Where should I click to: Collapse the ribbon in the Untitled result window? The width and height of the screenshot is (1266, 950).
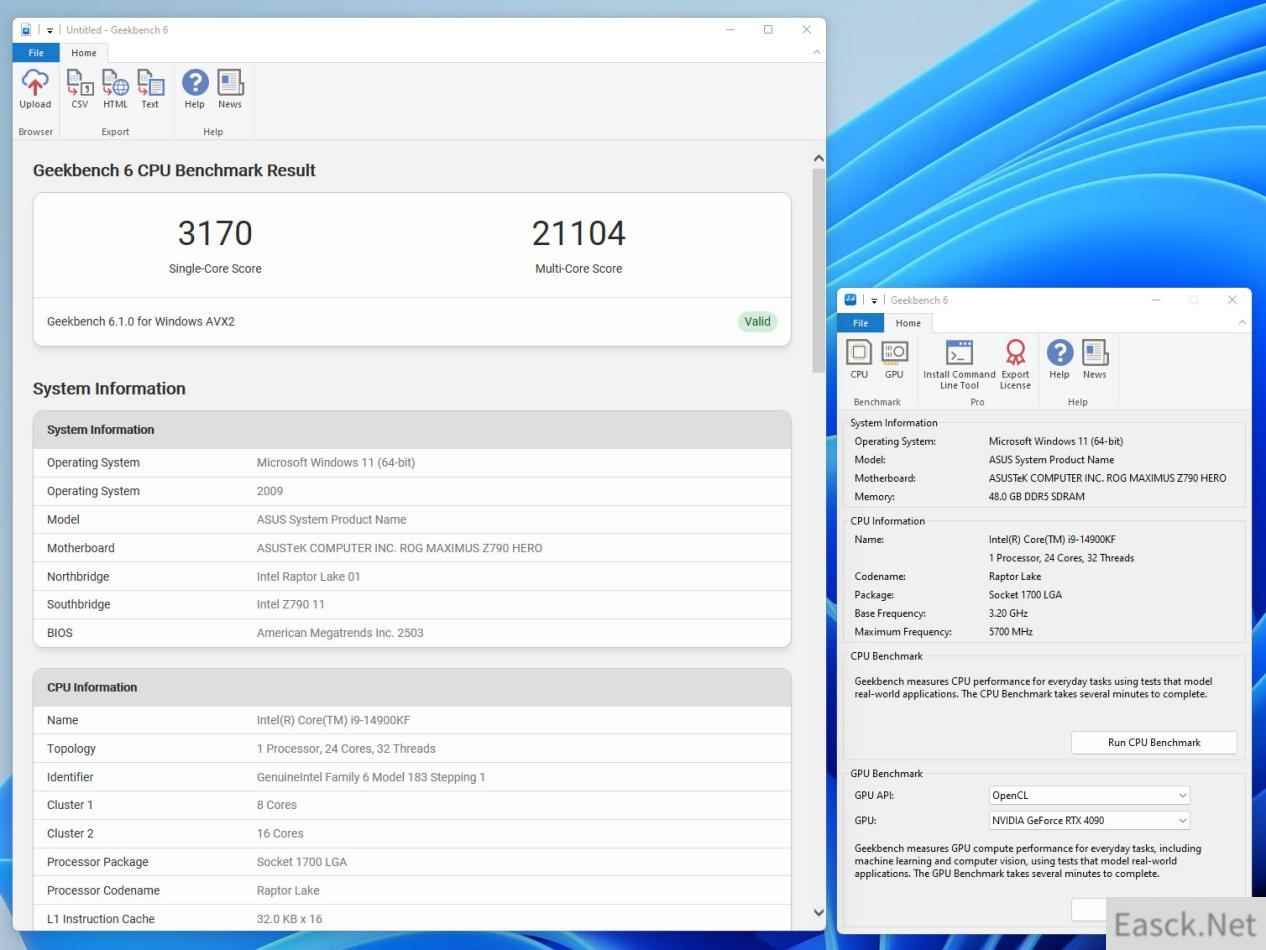click(817, 52)
